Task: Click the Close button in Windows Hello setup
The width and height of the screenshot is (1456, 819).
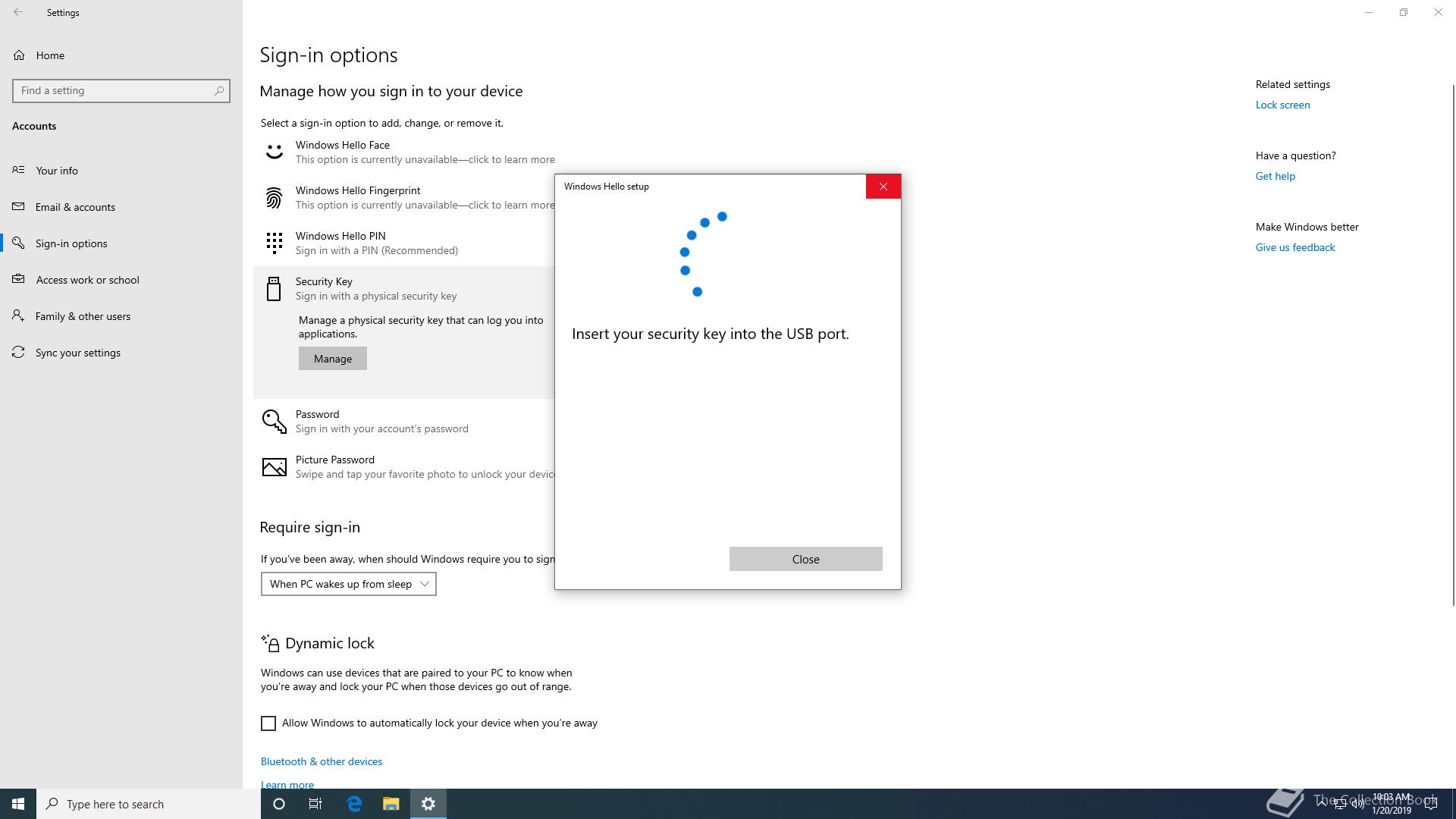Action: tap(805, 559)
